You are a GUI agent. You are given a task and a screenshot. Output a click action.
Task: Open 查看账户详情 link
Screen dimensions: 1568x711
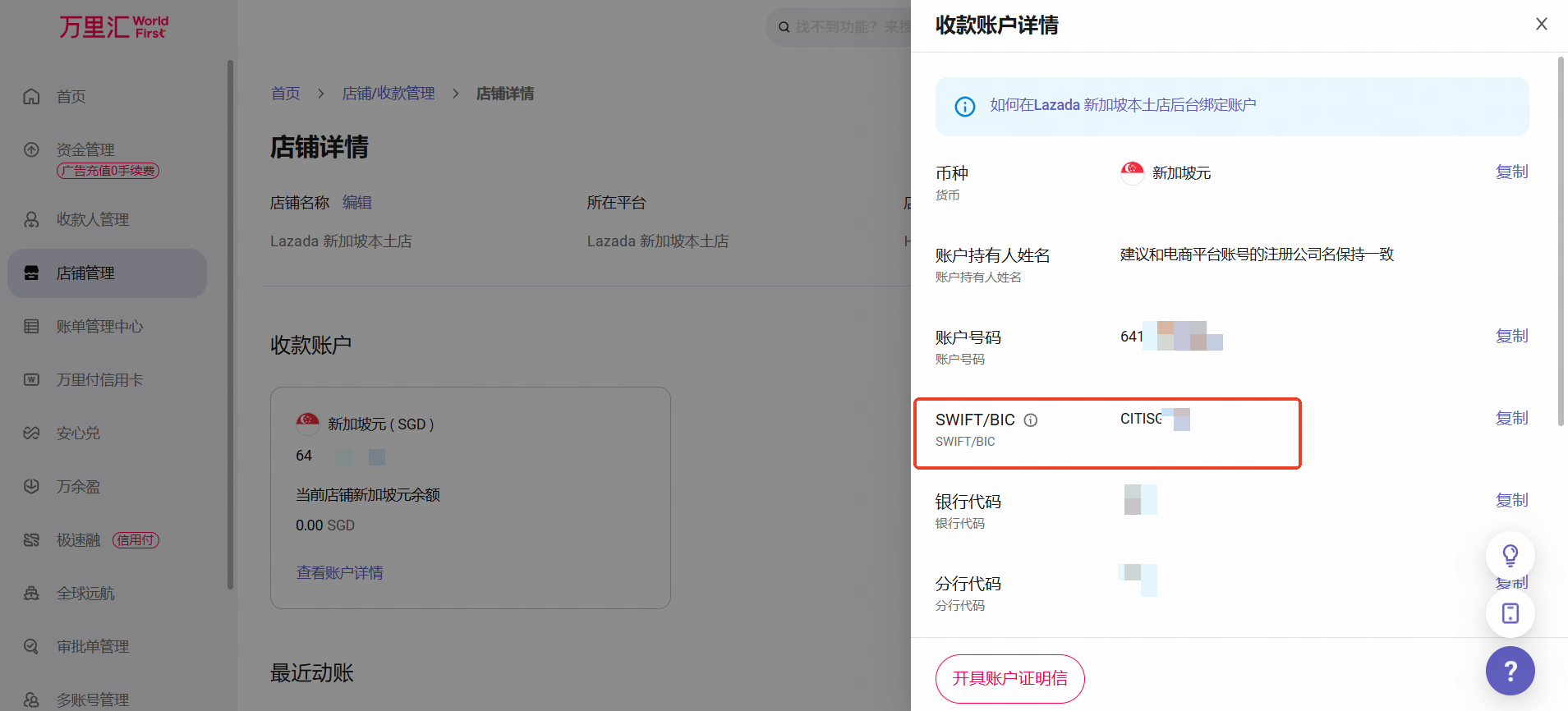point(340,573)
